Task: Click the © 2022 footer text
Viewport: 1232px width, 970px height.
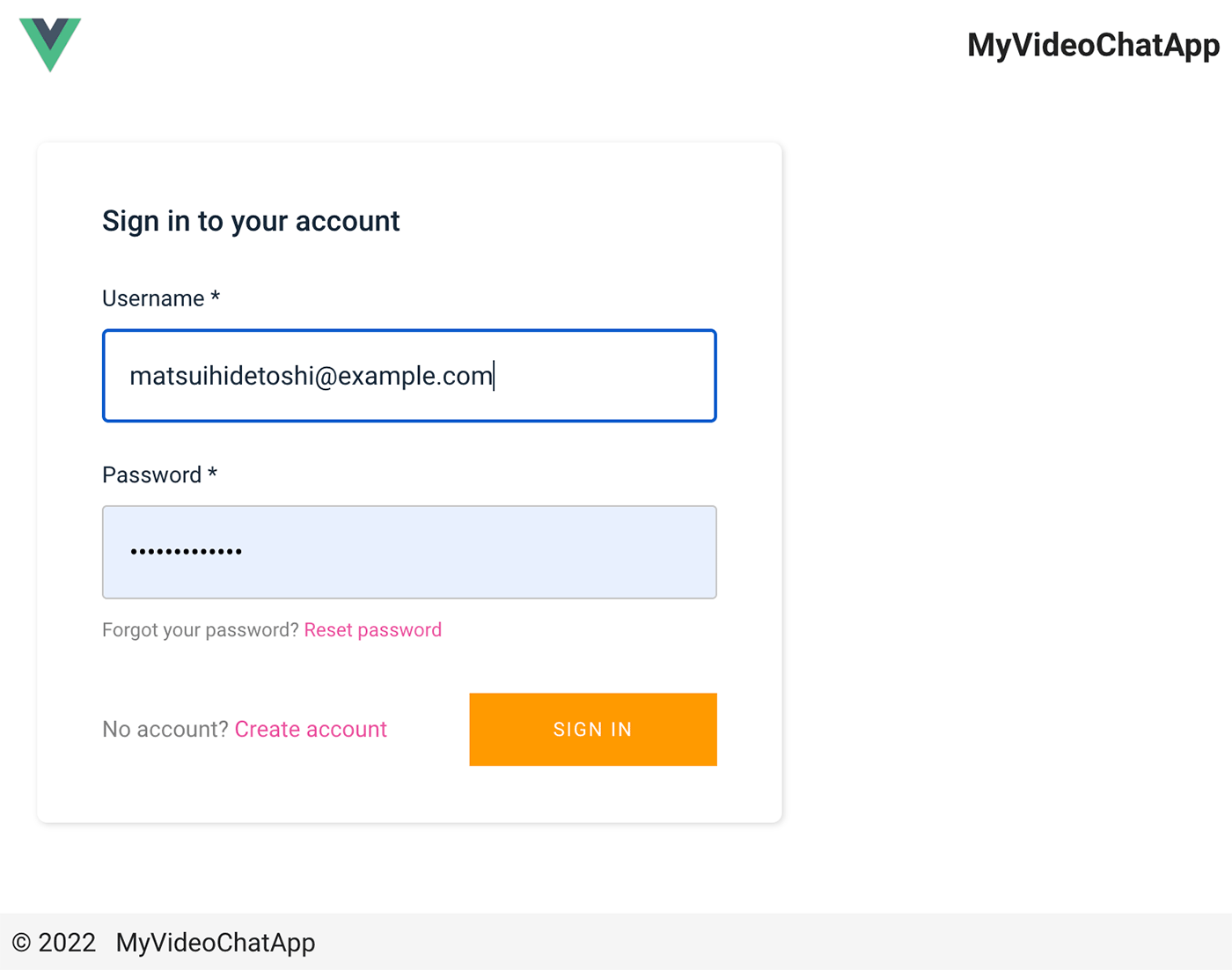Action: click(54, 943)
